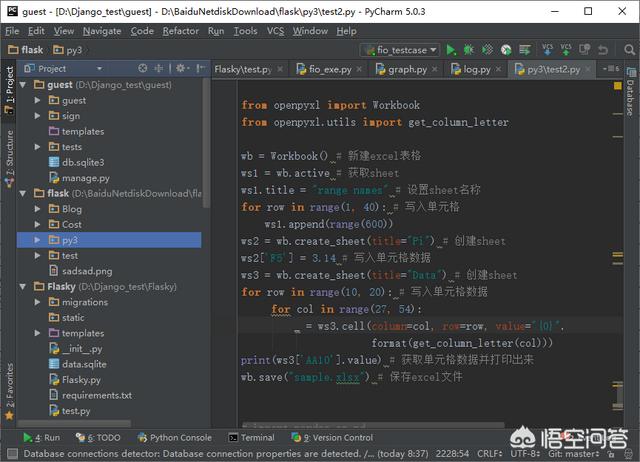
Task: Expand the migrations folder
Action: 38,302
